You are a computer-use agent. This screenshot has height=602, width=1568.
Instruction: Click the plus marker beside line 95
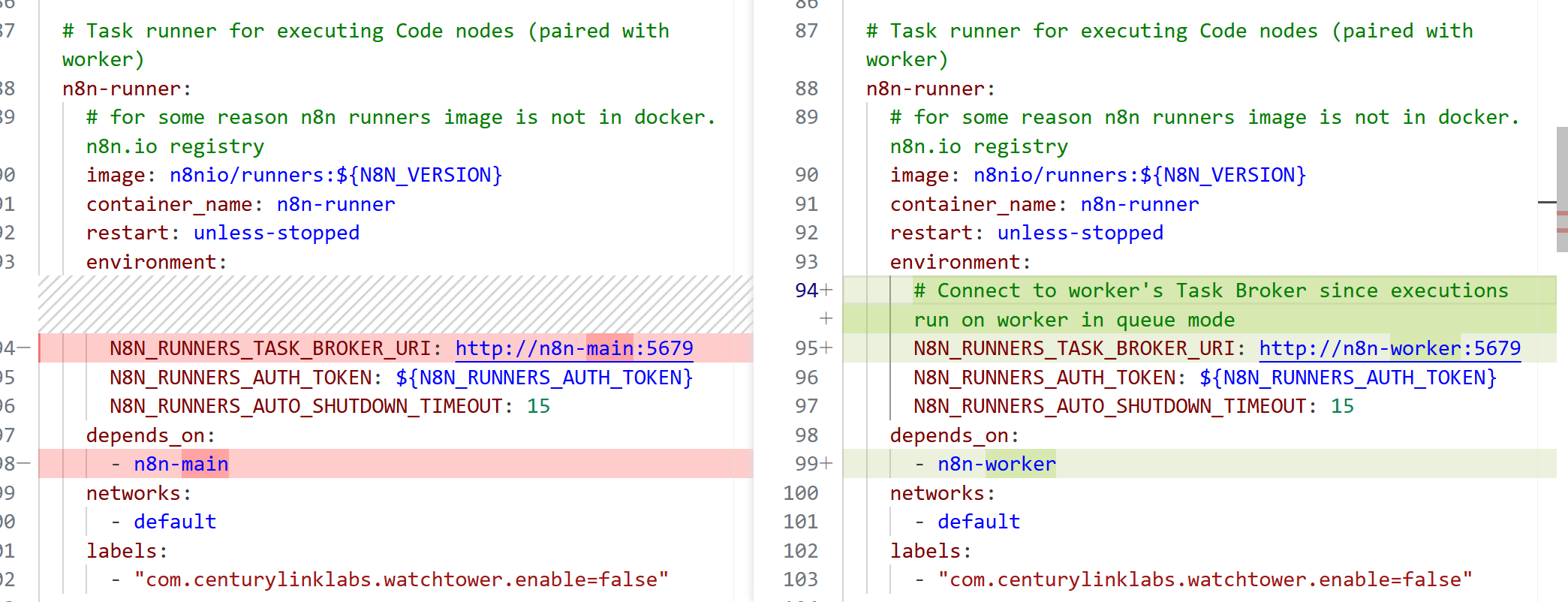tap(826, 348)
